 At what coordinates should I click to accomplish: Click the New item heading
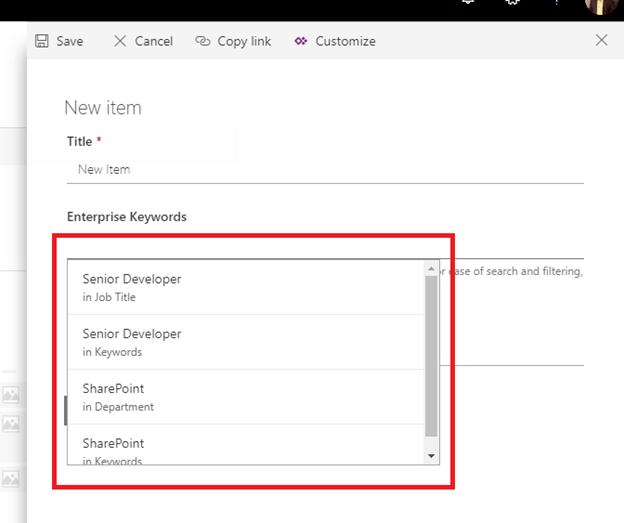click(x=103, y=108)
